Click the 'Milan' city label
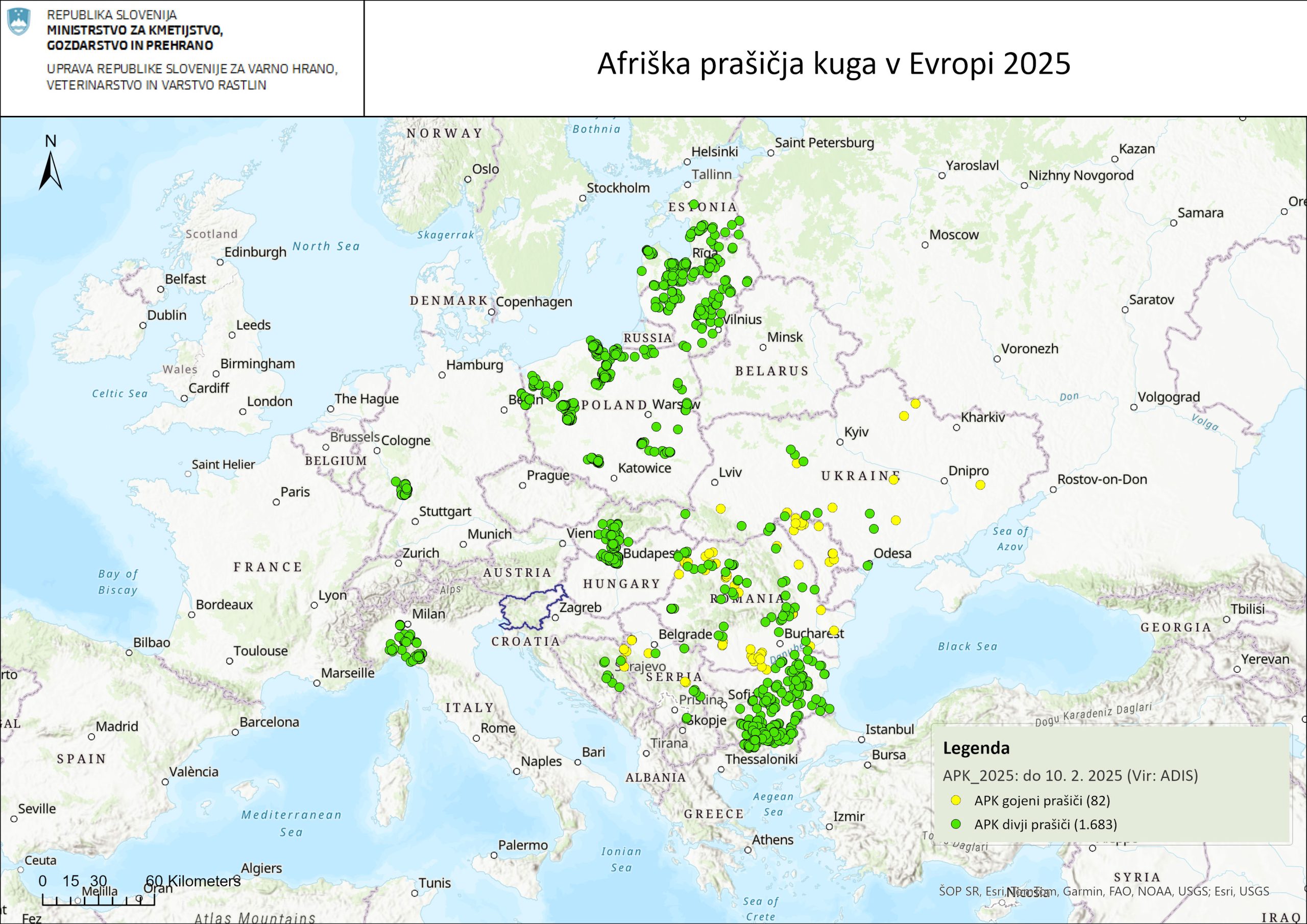The width and height of the screenshot is (1307, 924). 429,614
